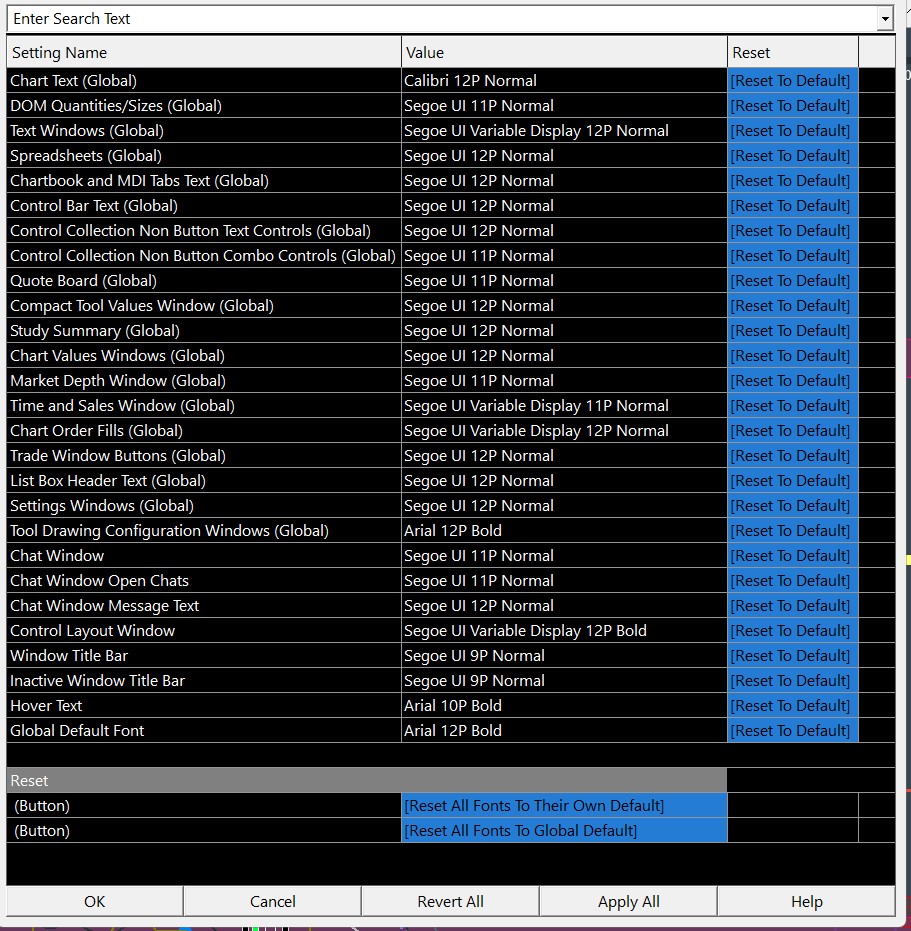Select the Hover Text Arial 10P Bold value
The image size is (911, 931).
[x=564, y=705]
